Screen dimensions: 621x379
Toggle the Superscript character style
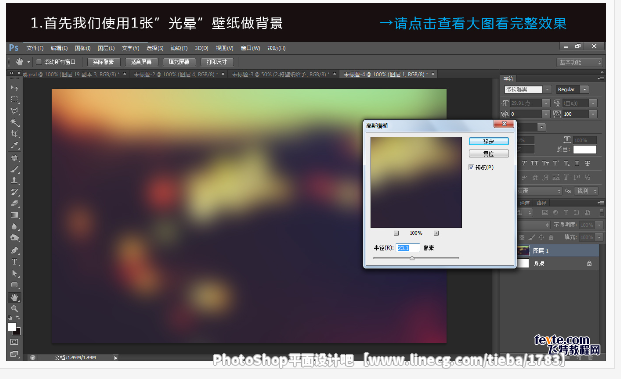pos(556,163)
